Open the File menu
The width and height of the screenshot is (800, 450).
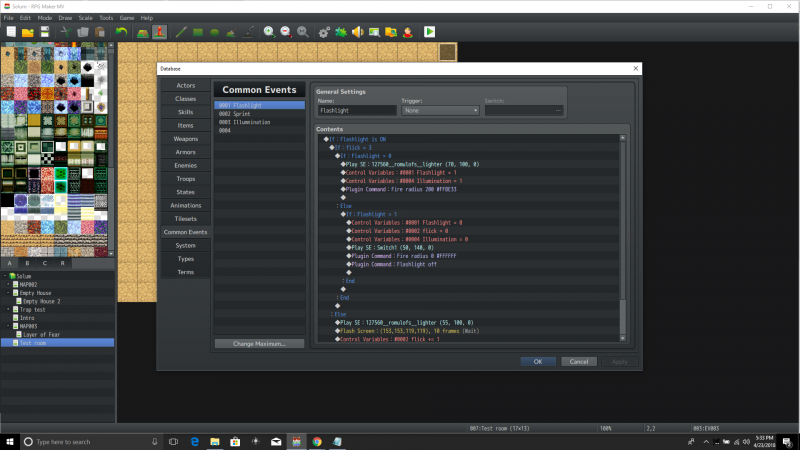(x=9, y=18)
